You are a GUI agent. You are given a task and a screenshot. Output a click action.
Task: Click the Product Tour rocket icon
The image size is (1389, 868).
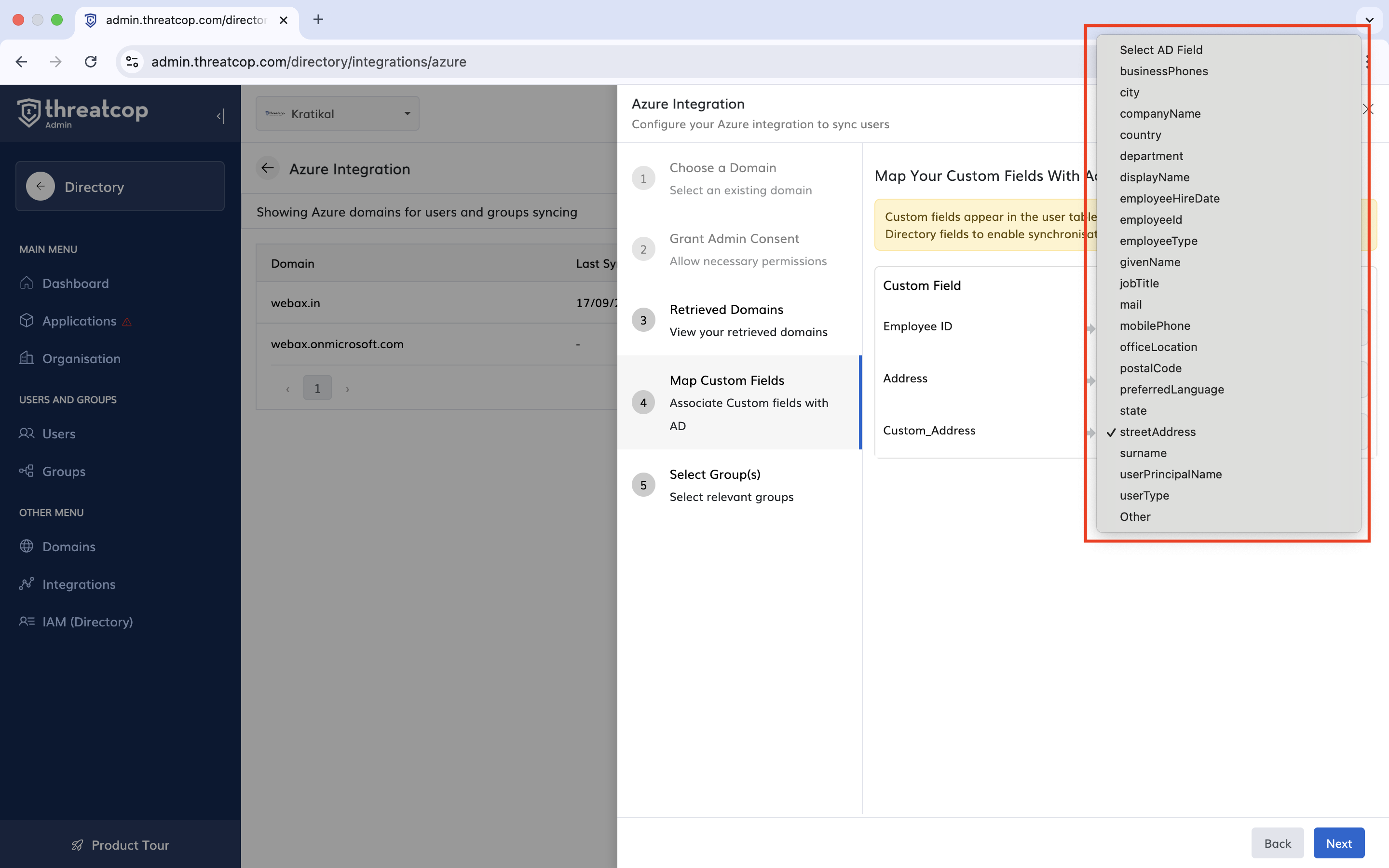pos(78,845)
